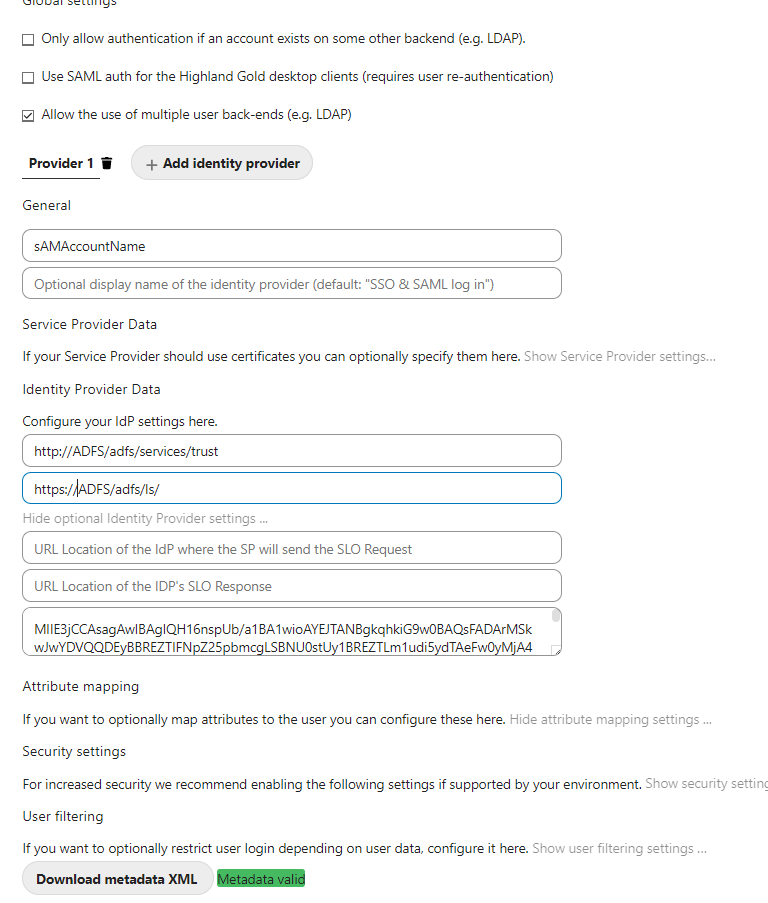Hide attribute mapping settings

click(612, 719)
